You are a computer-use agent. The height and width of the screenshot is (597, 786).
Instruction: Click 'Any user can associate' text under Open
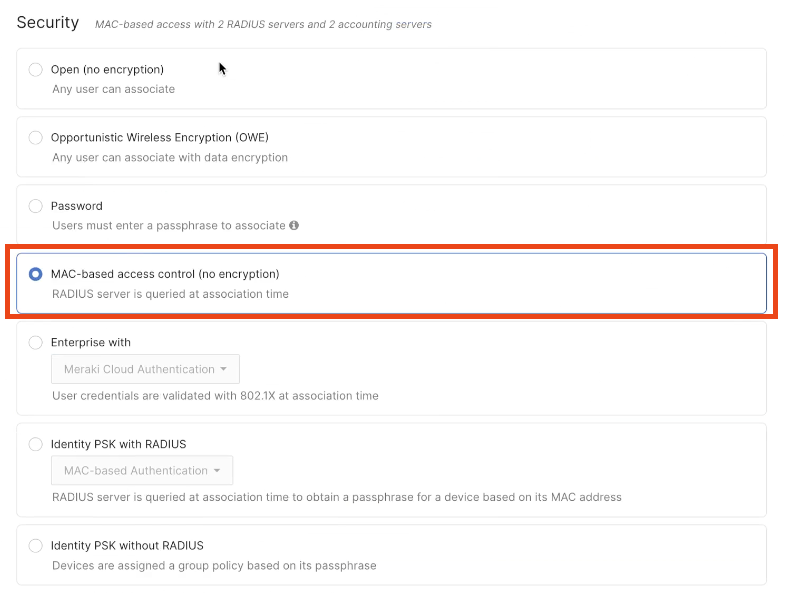[x=113, y=89]
